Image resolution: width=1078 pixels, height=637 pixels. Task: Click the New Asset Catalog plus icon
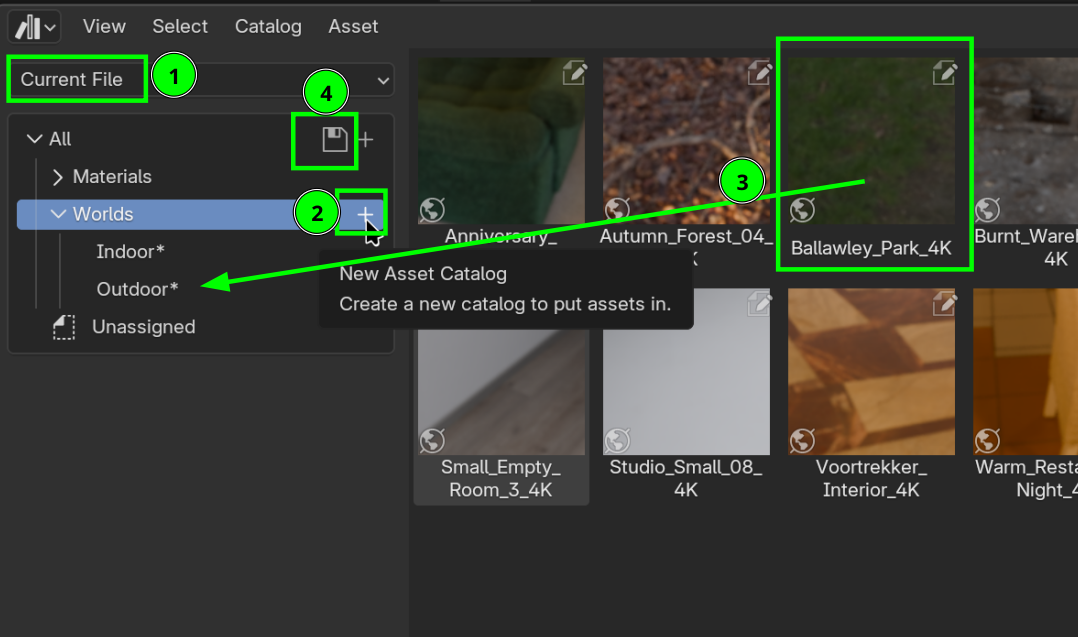366,214
